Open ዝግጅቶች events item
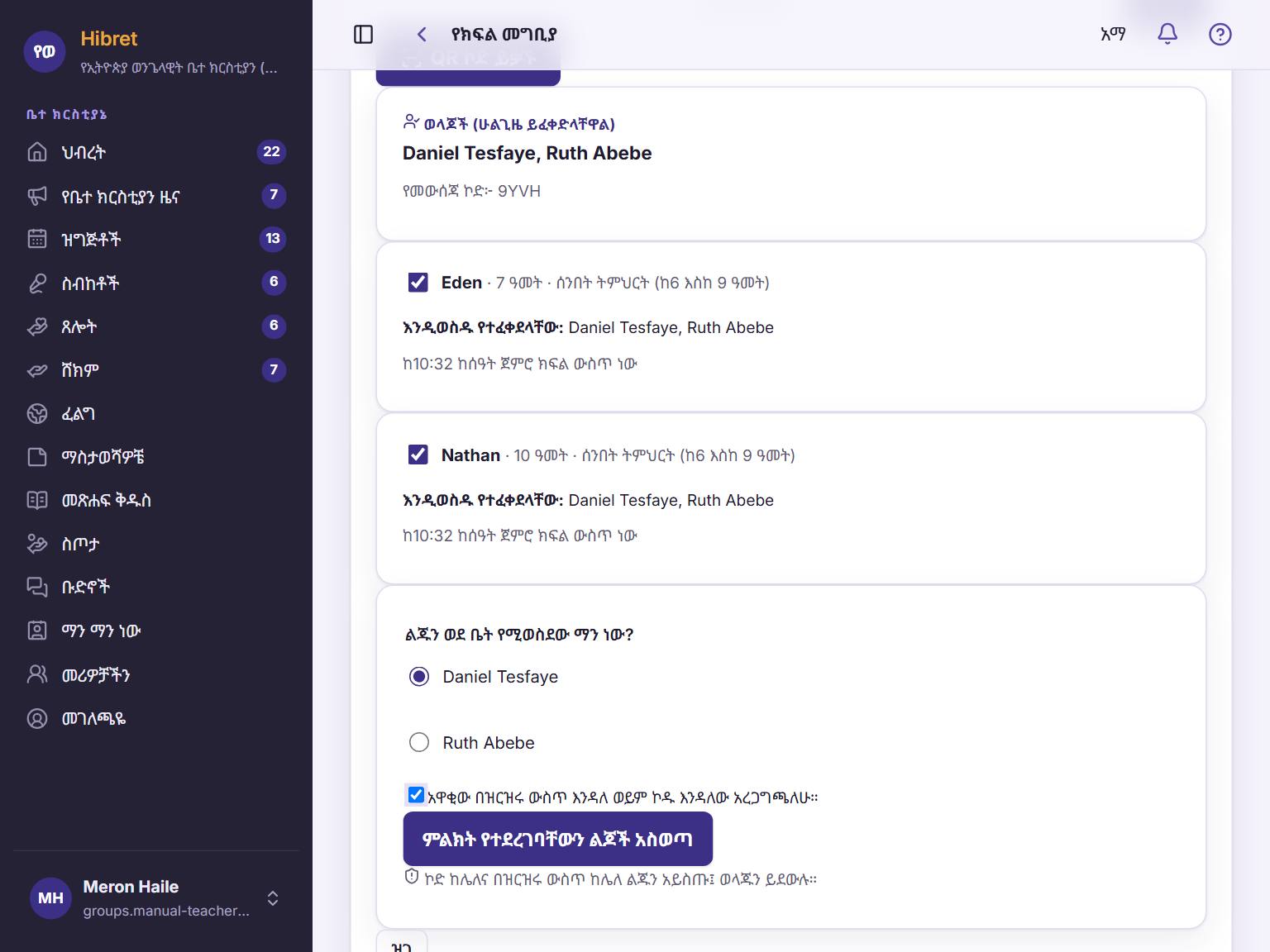1270x952 pixels. tap(156, 239)
